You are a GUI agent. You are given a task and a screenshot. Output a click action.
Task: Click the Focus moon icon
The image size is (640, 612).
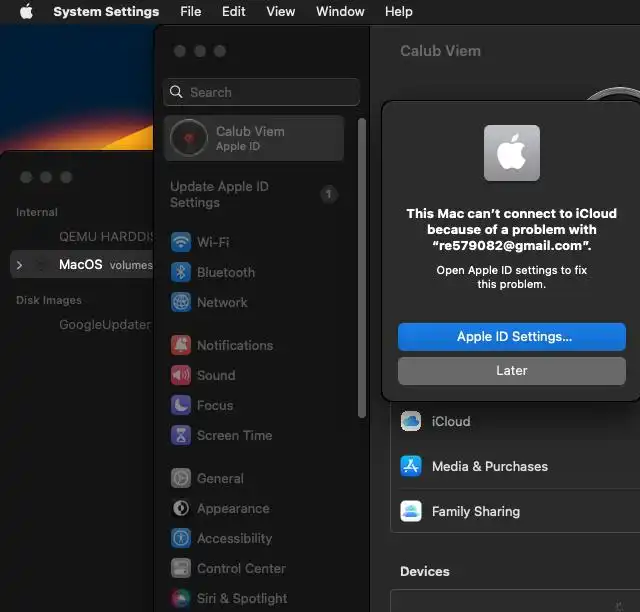click(x=181, y=405)
